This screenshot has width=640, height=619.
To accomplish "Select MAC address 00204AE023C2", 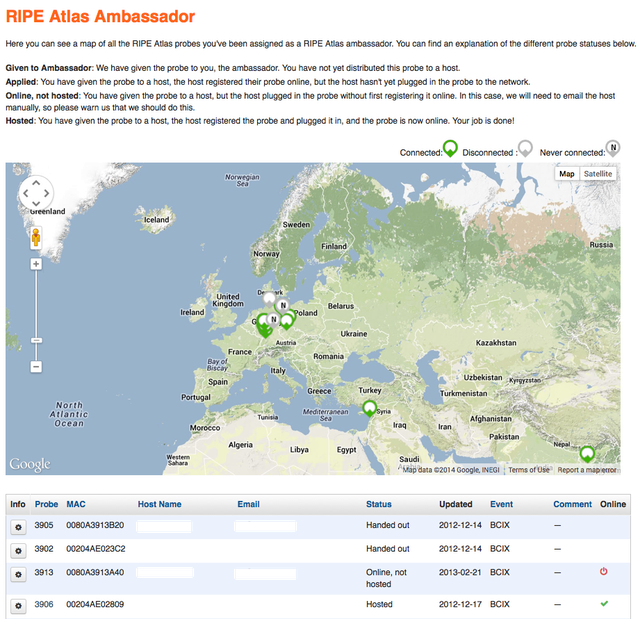I will point(96,549).
